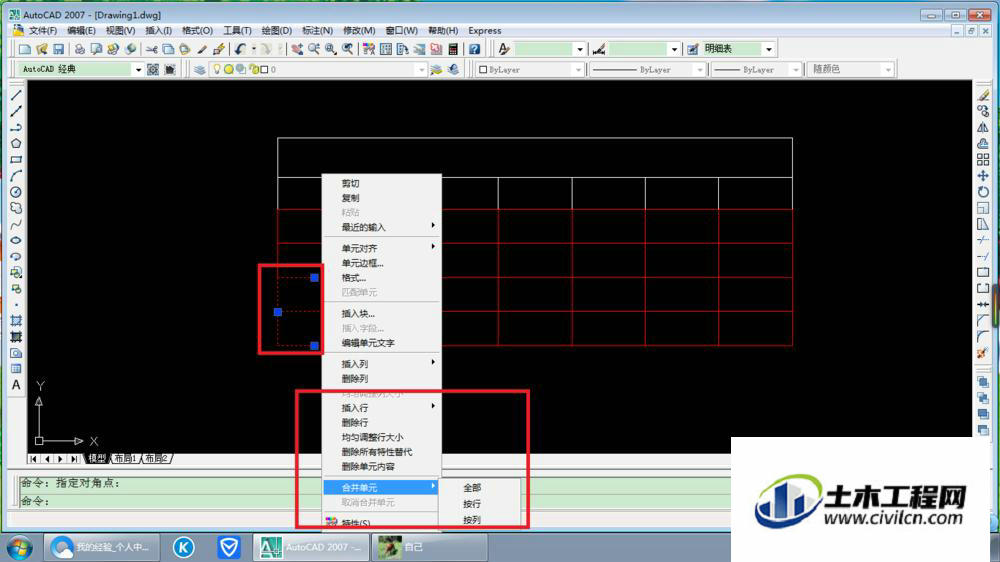
Task: Expand 插入列 submenu
Action: [381, 364]
